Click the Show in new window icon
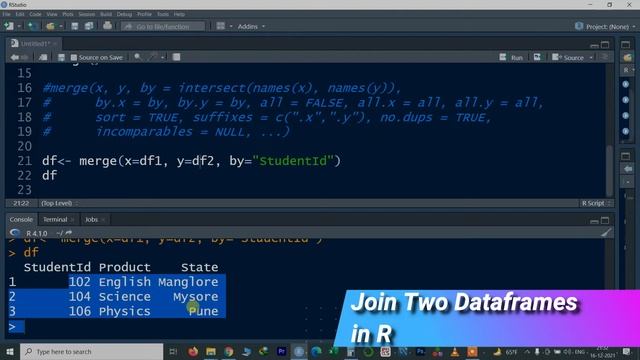The image size is (640, 360). (43, 58)
